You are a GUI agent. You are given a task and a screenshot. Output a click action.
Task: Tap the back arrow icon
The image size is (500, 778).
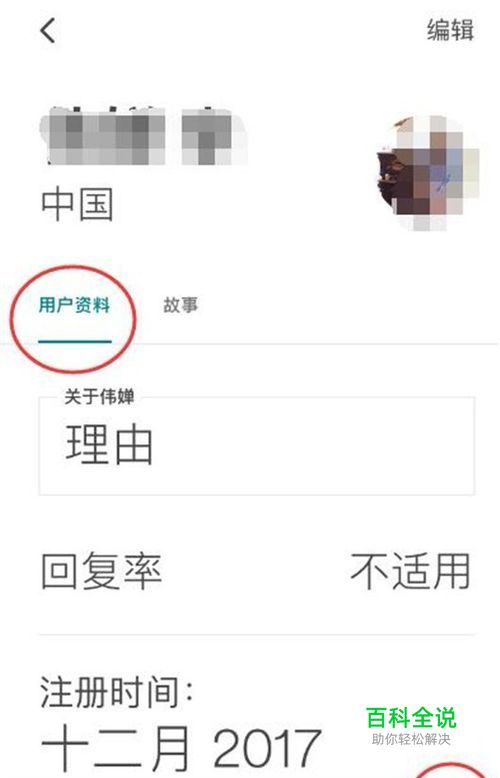[48, 31]
